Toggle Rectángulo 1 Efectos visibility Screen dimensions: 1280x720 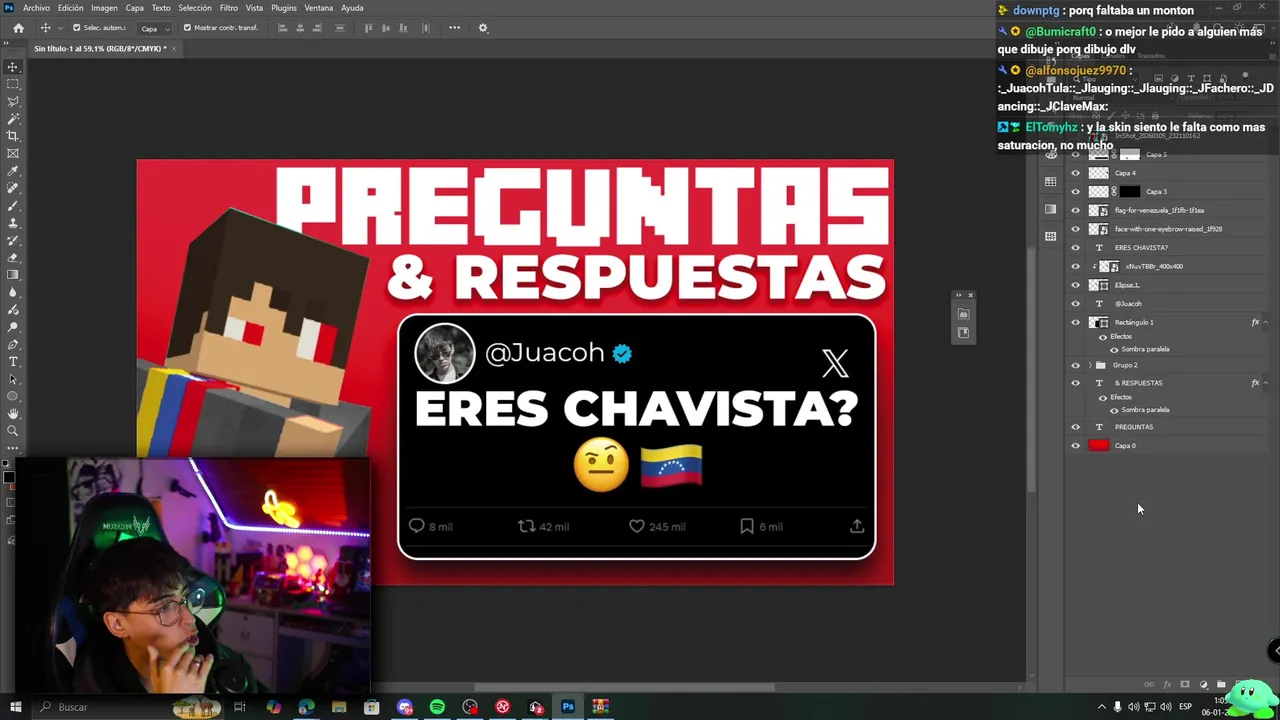[x=1103, y=337]
